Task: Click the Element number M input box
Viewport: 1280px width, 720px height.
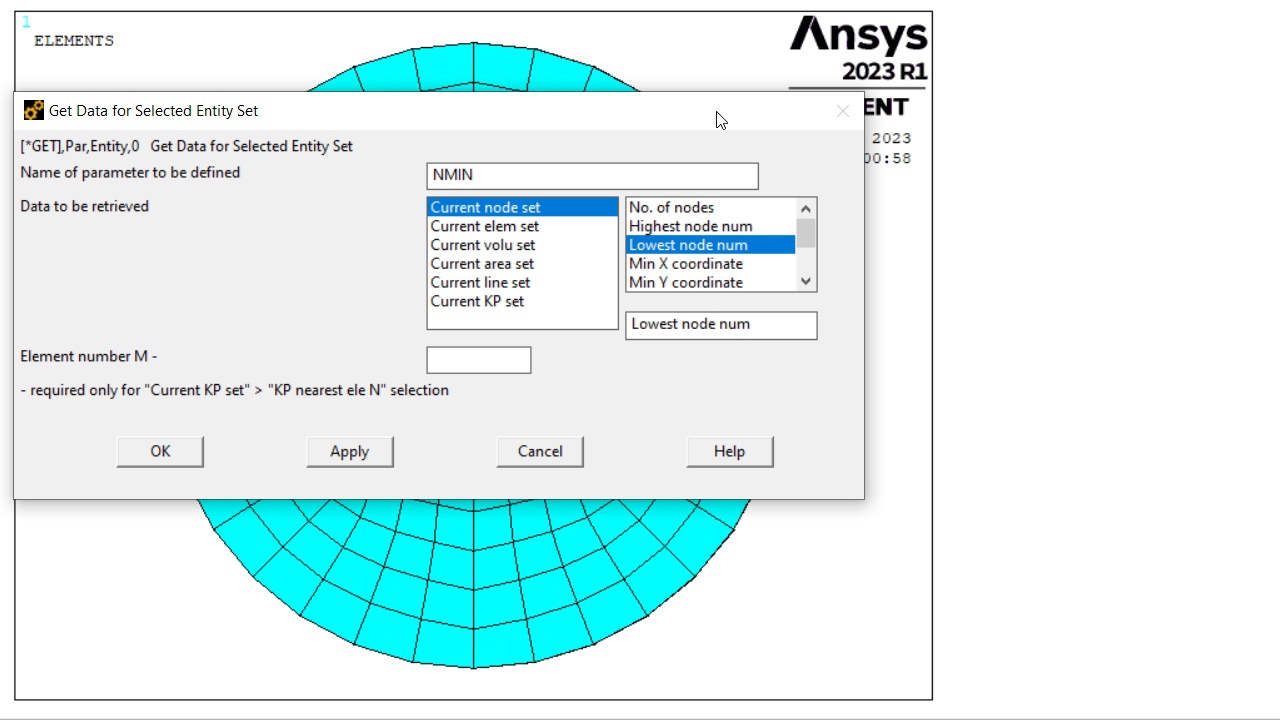Action: (x=479, y=360)
